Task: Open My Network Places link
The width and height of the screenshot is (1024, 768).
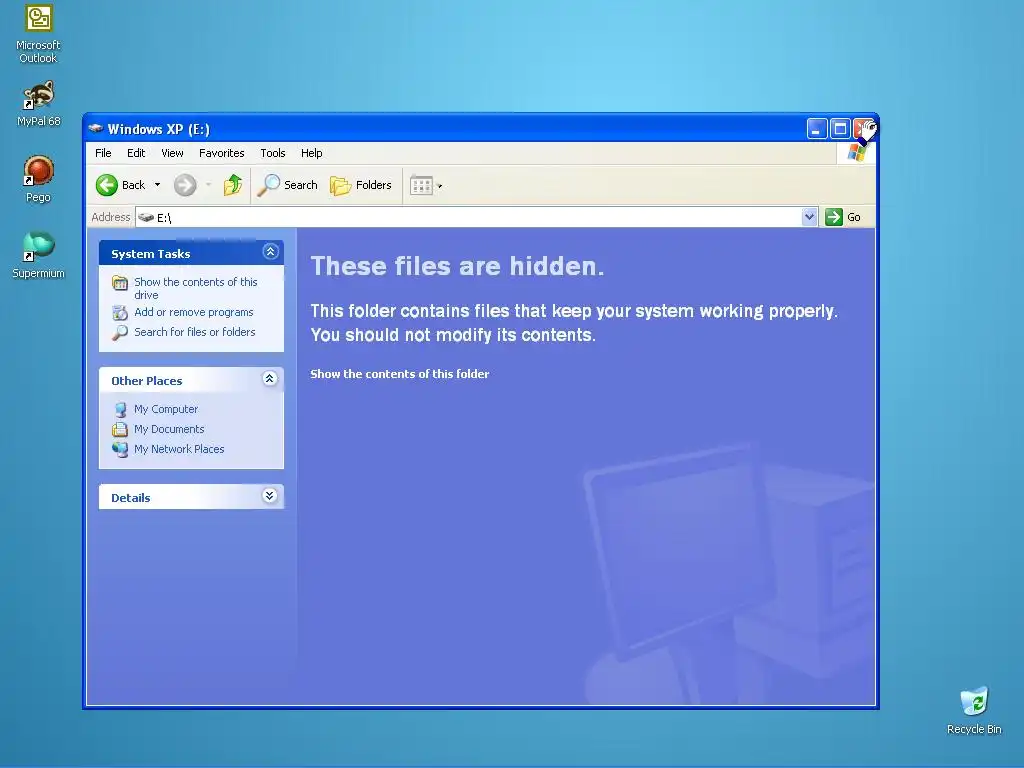Action: (x=179, y=449)
